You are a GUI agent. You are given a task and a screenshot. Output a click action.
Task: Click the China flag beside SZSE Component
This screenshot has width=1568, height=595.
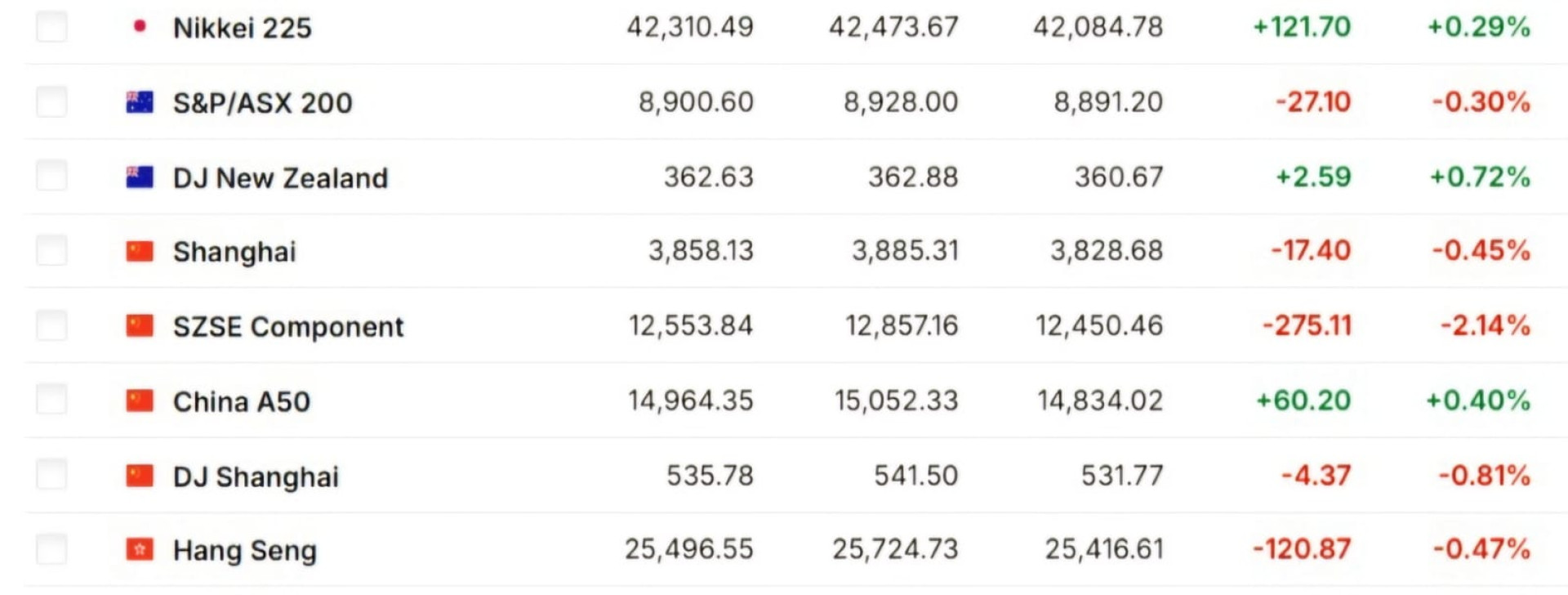coord(140,326)
